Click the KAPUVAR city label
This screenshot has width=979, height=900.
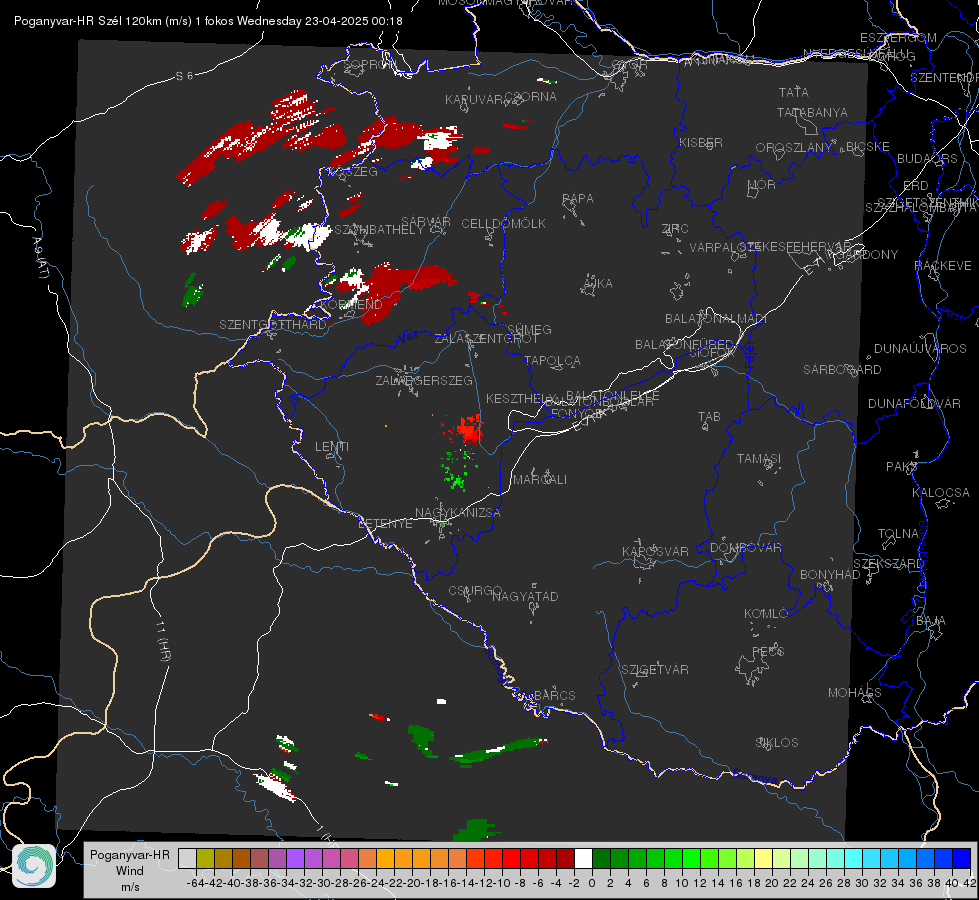click(x=475, y=99)
